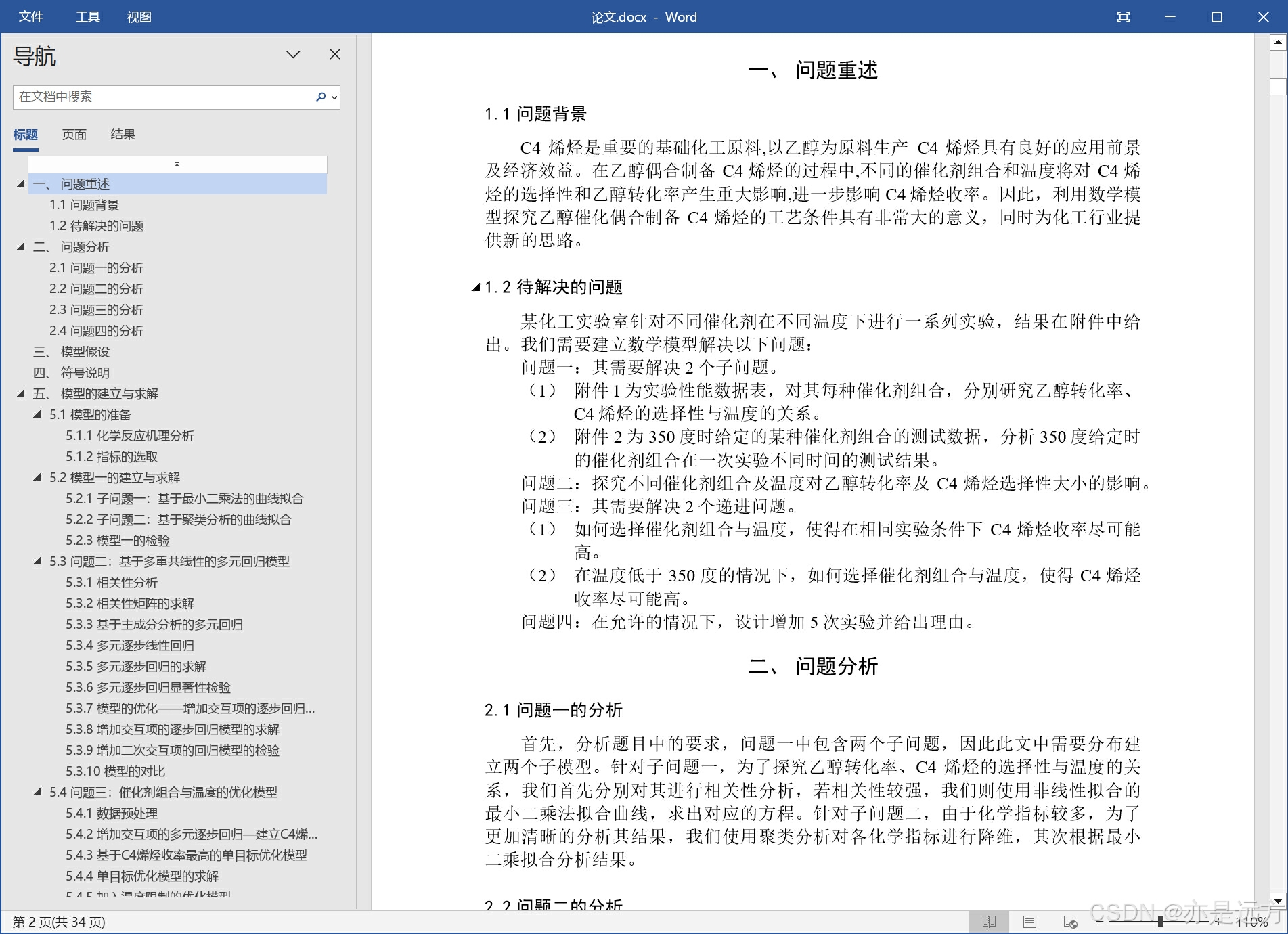Go to heading 5.4.3 基于C4烯烃收率最高的单目标优化模型

tap(186, 855)
